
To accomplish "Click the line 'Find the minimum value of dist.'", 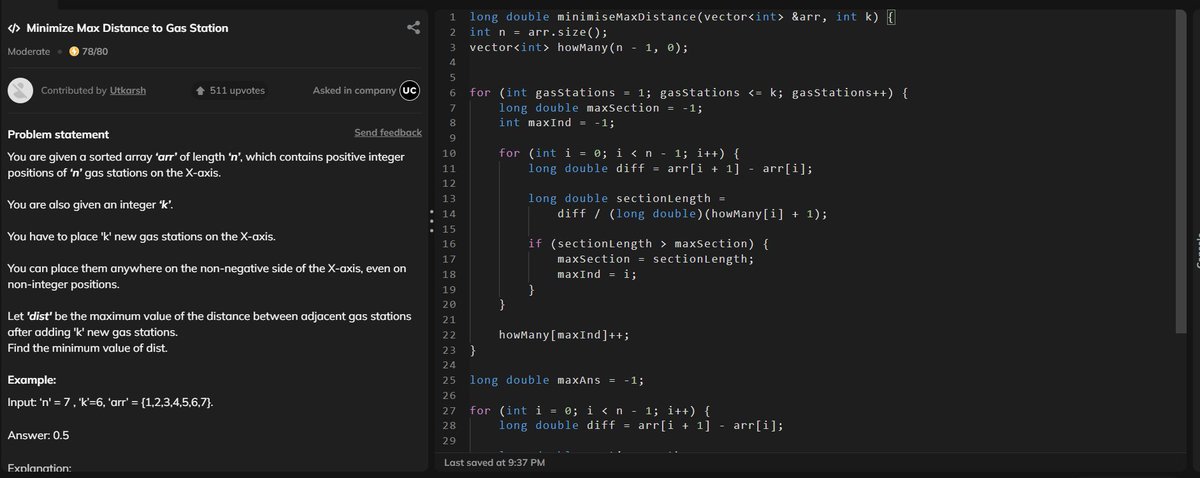I will [87, 348].
